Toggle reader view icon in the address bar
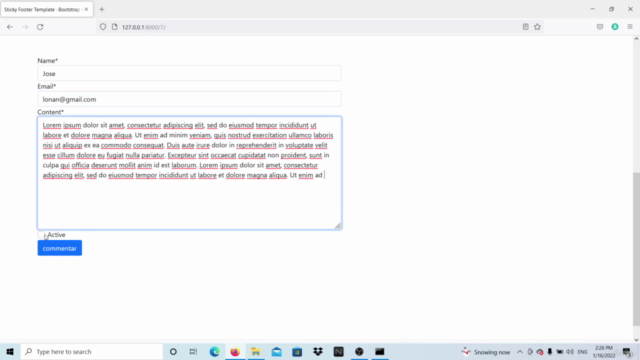This screenshot has width=640, height=360. 525,27
